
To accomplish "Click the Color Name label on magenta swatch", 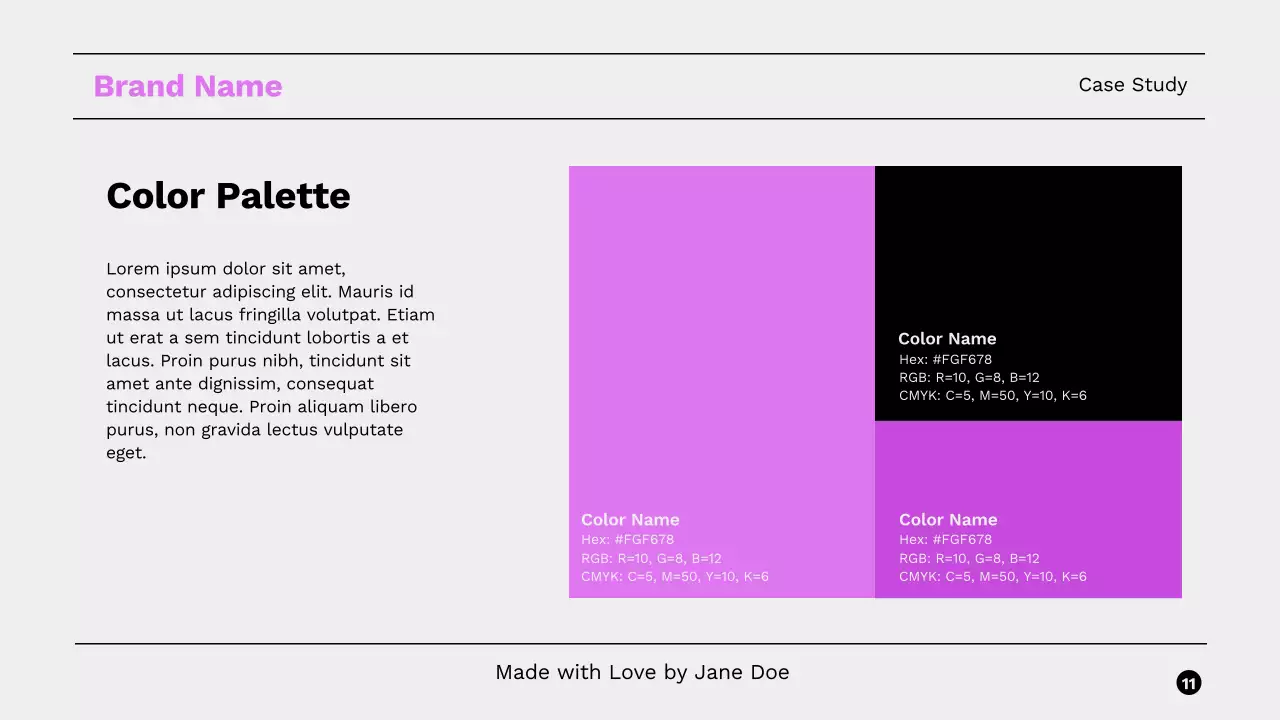I will point(948,520).
